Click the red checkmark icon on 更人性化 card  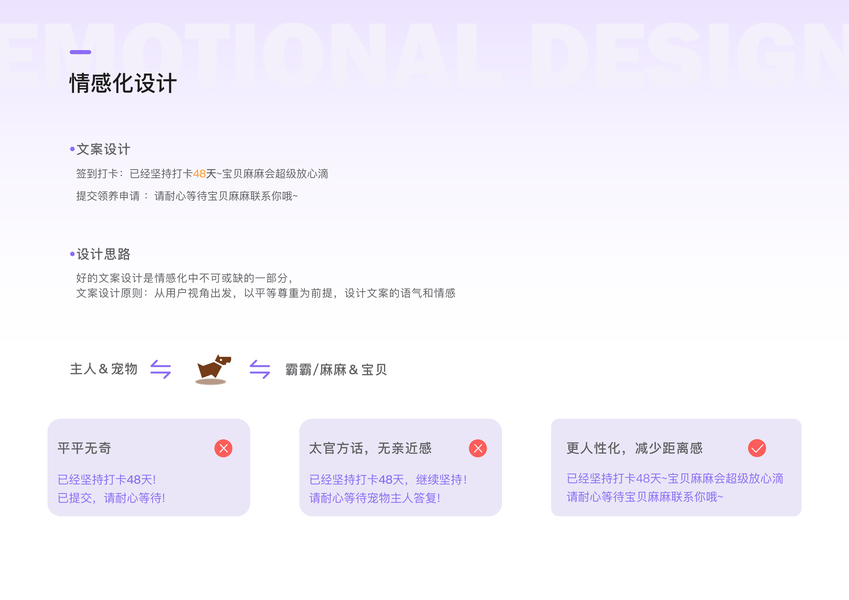coord(757,448)
